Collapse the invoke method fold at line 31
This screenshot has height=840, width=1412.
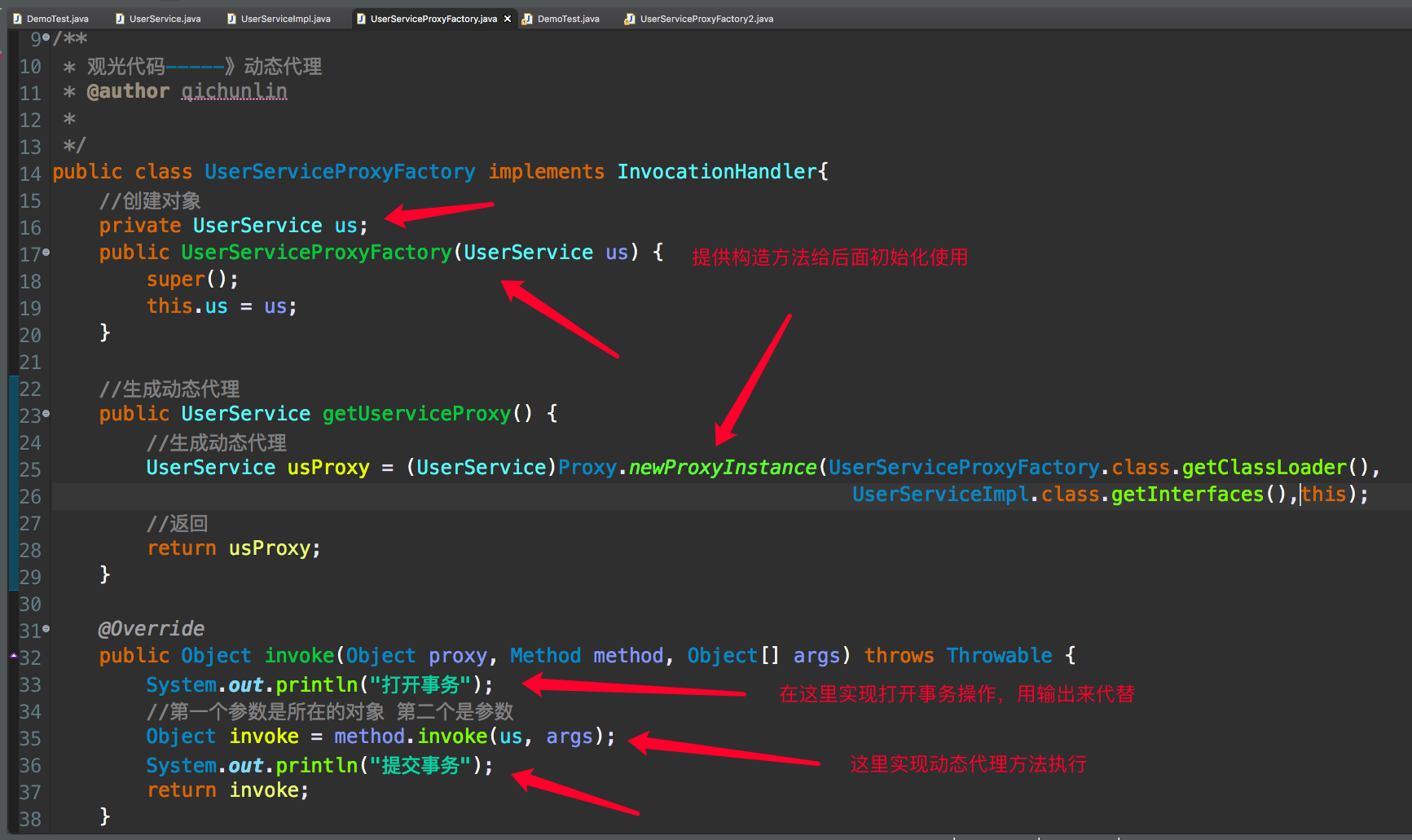(x=46, y=629)
